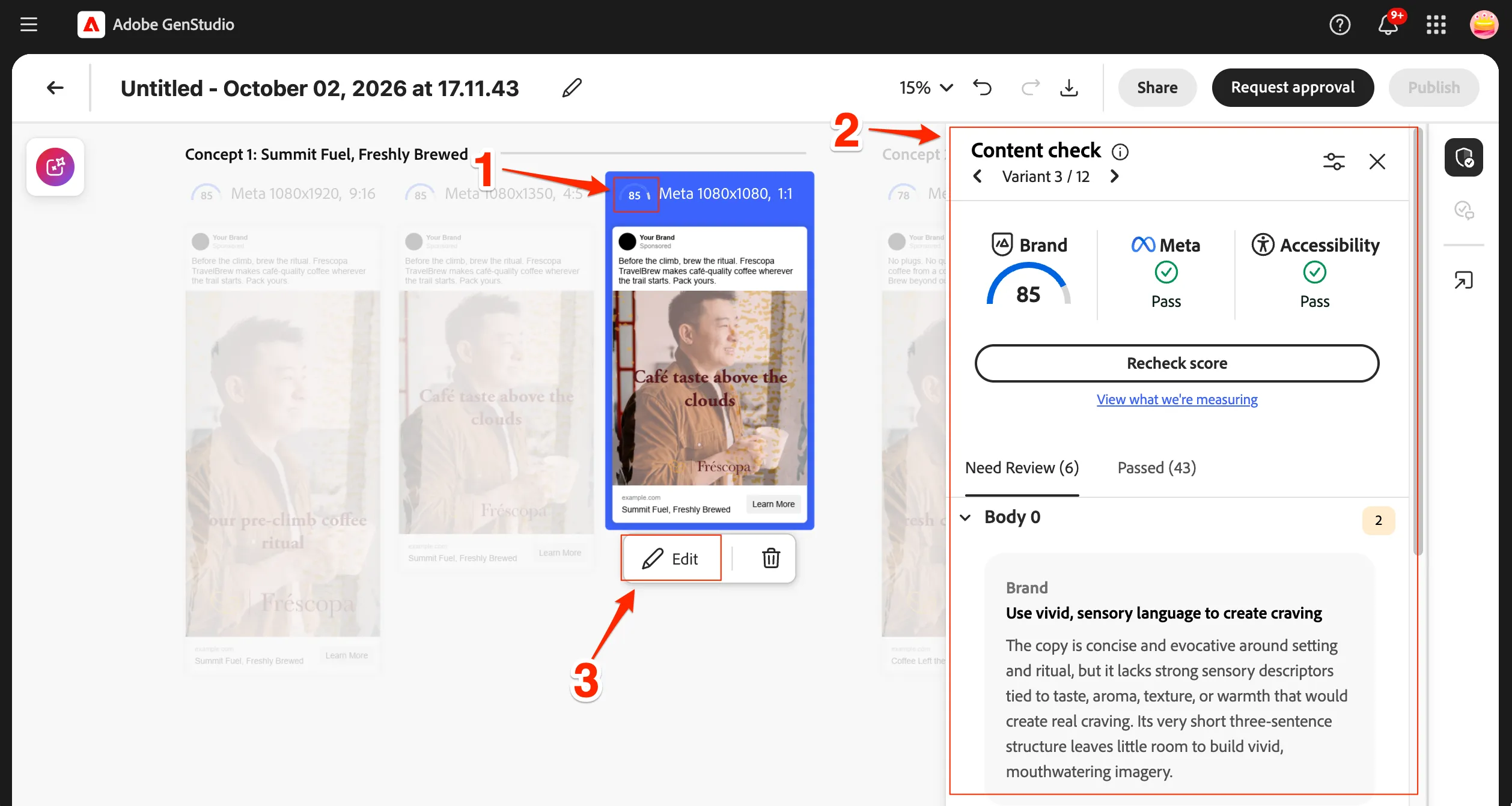
Task: Open the apps grid switcher
Action: 1436,25
